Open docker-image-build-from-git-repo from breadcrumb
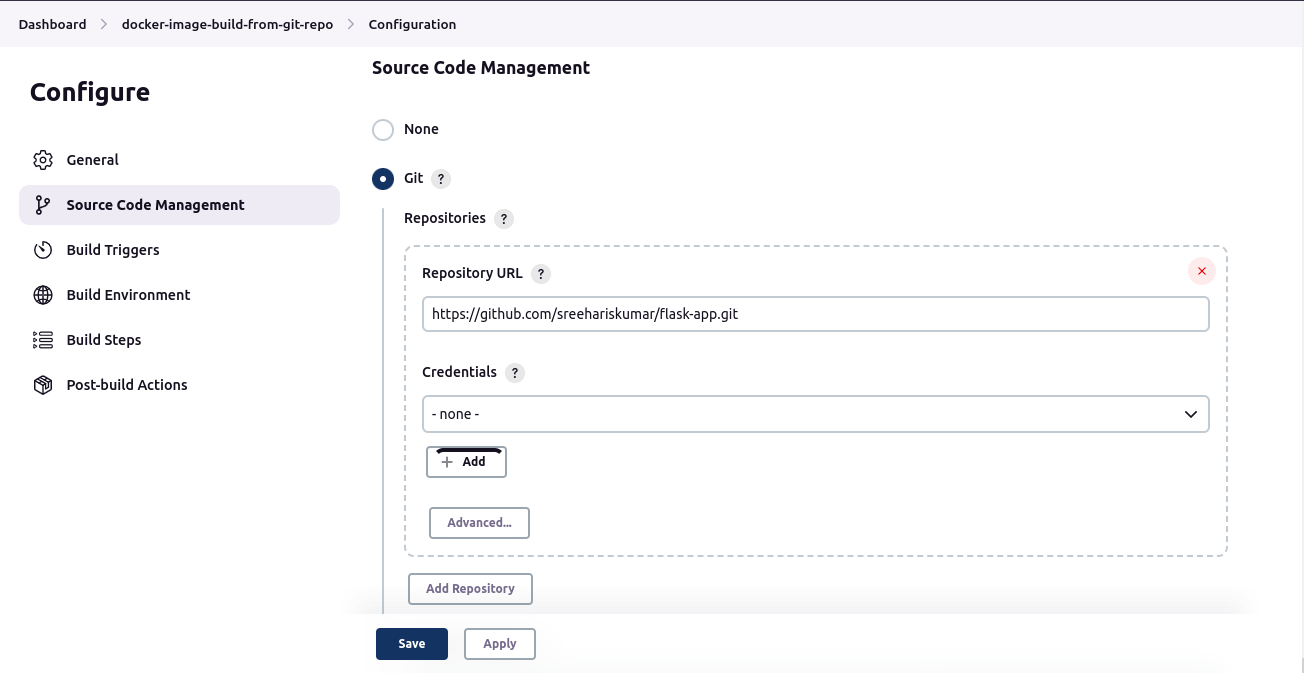This screenshot has width=1304, height=673. [x=227, y=24]
